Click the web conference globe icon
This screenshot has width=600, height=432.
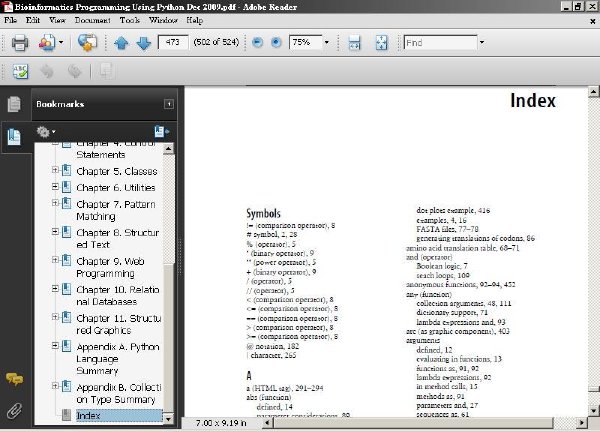click(87, 42)
